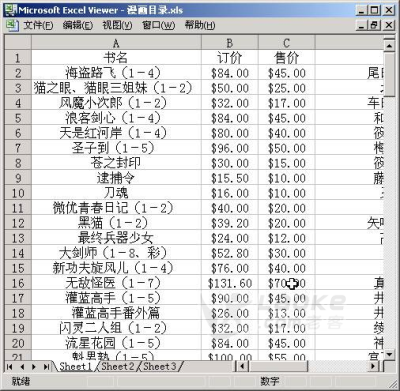The image size is (400, 391).
Task: Switch to the Sheet3 tab
Action: [160, 367]
